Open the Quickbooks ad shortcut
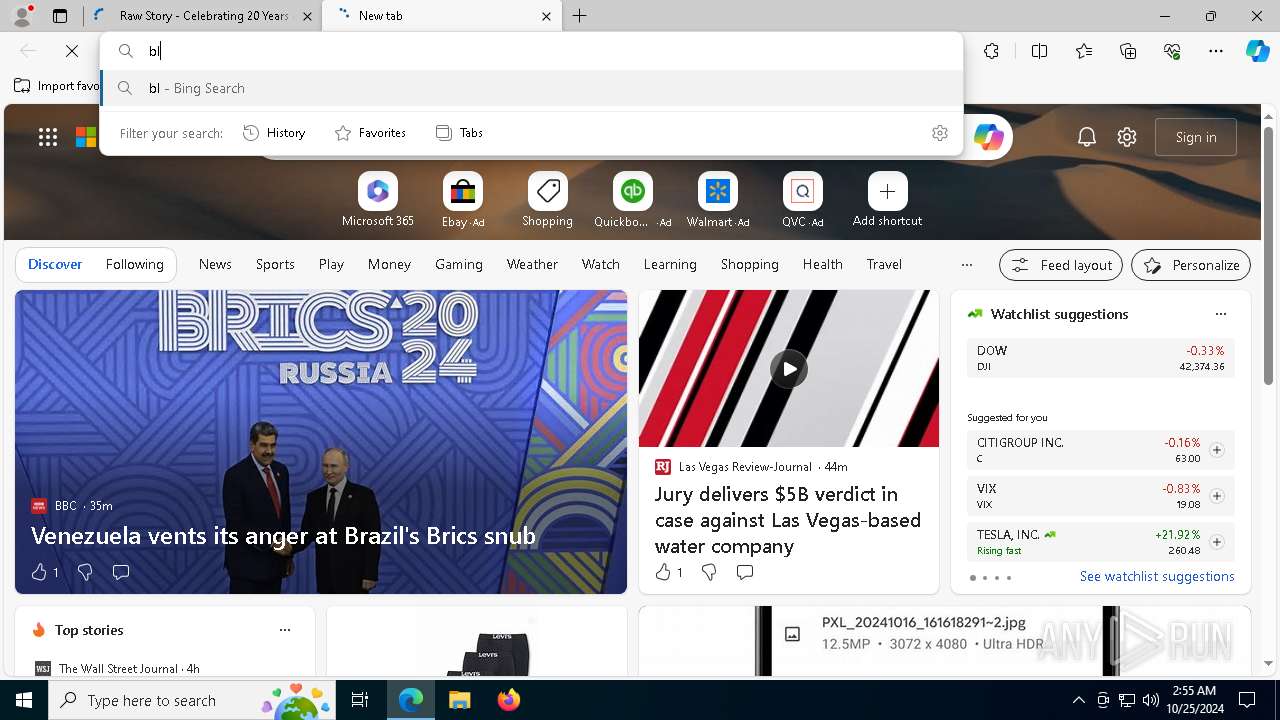The height and width of the screenshot is (720, 1280). click(x=632, y=200)
